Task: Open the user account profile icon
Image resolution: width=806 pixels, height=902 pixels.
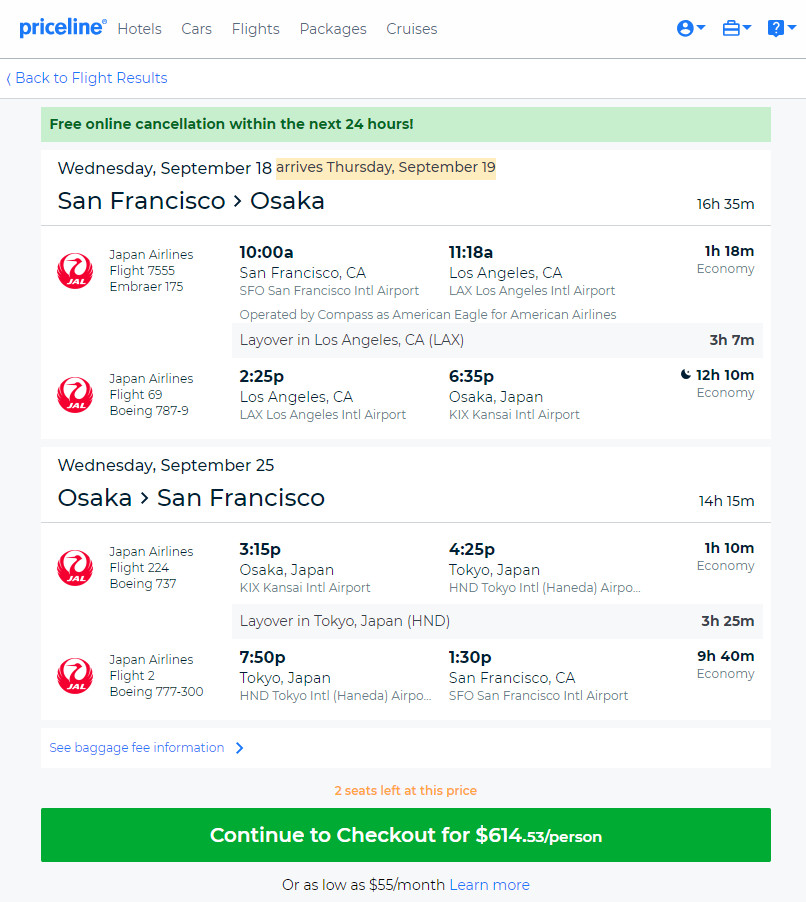Action: coord(685,28)
